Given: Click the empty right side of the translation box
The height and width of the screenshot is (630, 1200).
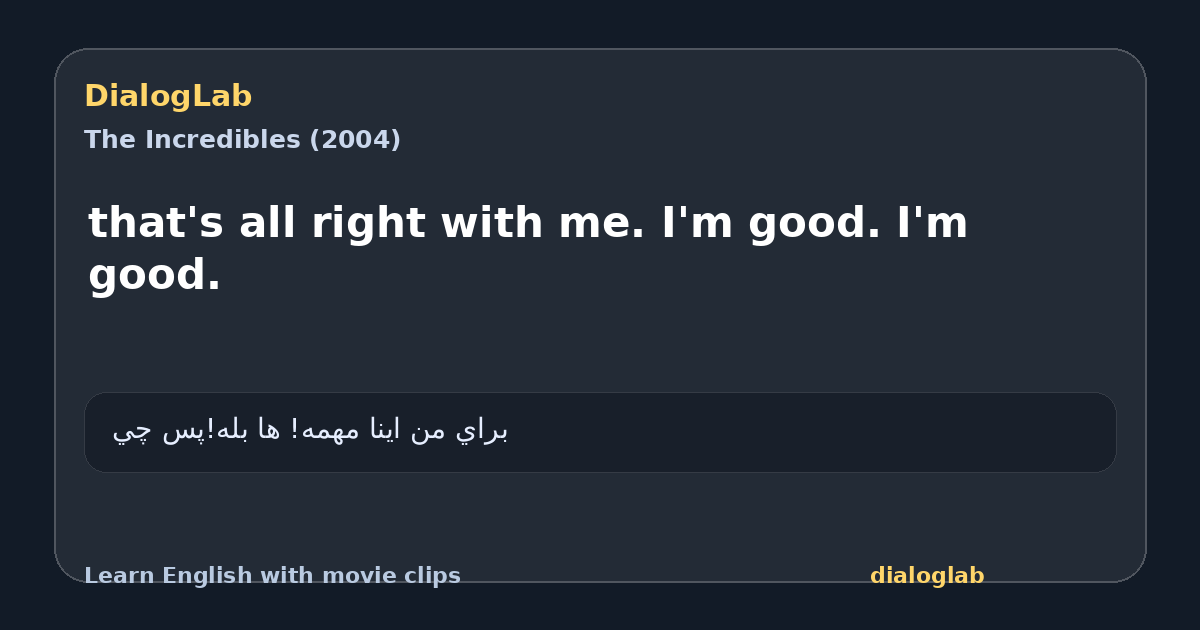Looking at the screenshot, I should click(x=810, y=432).
